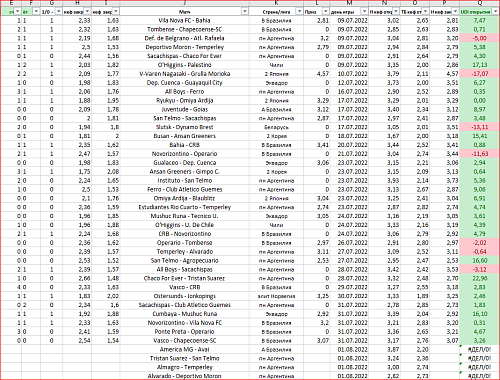The width and height of the screenshot is (500, 380).
Task: Select the green cell showing 16,60
Action: tap(479, 260)
